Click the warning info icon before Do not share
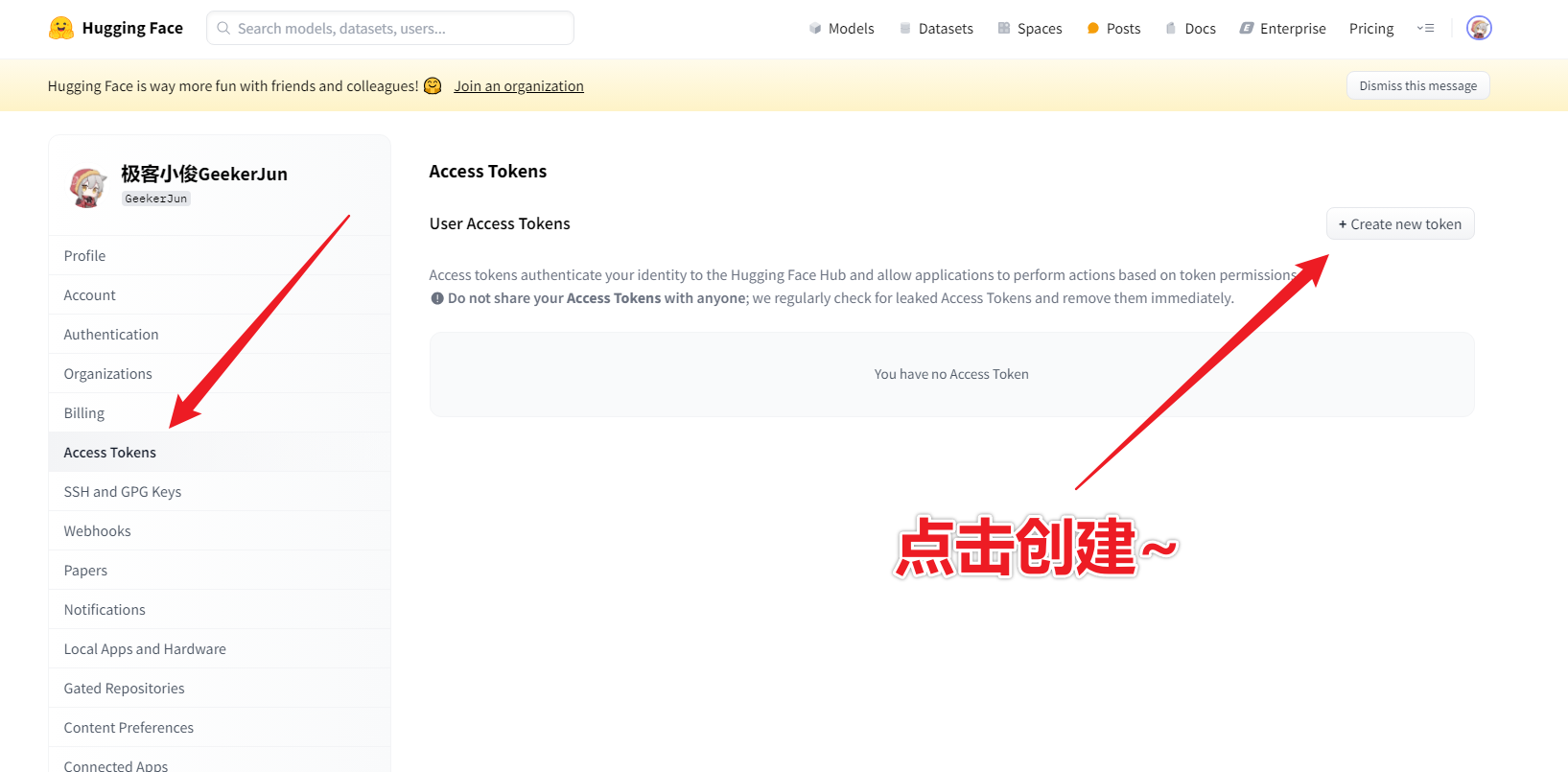 tap(437, 298)
